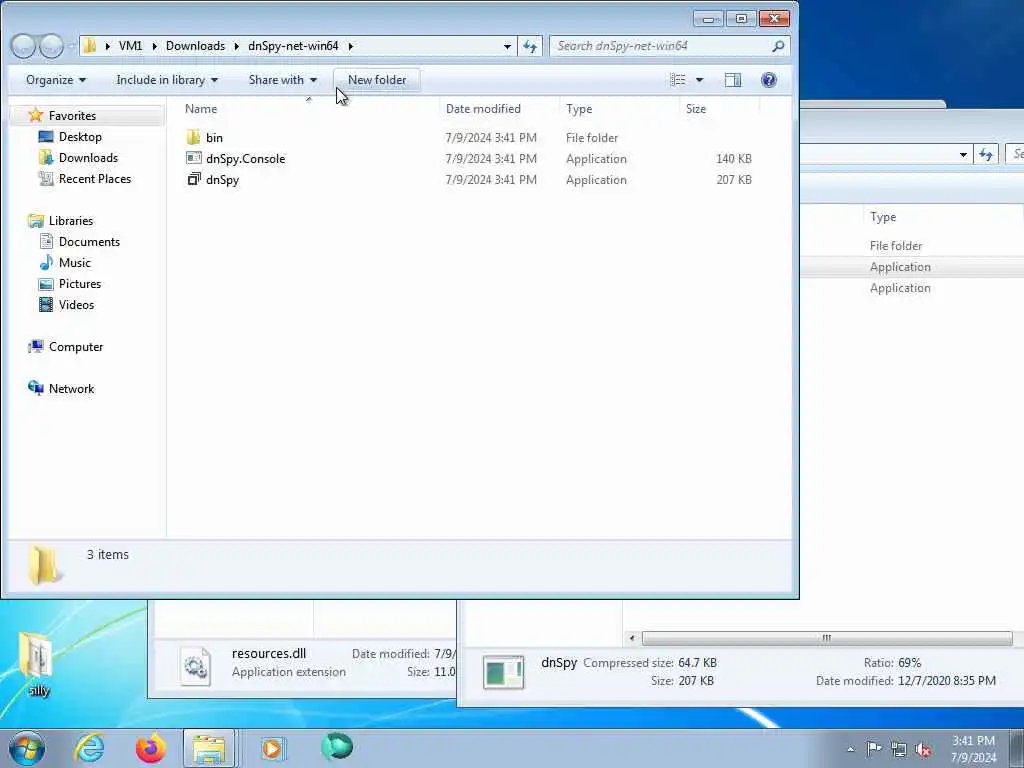Show hidden tray icons arrow
This screenshot has width=1024, height=768.
(x=850, y=750)
